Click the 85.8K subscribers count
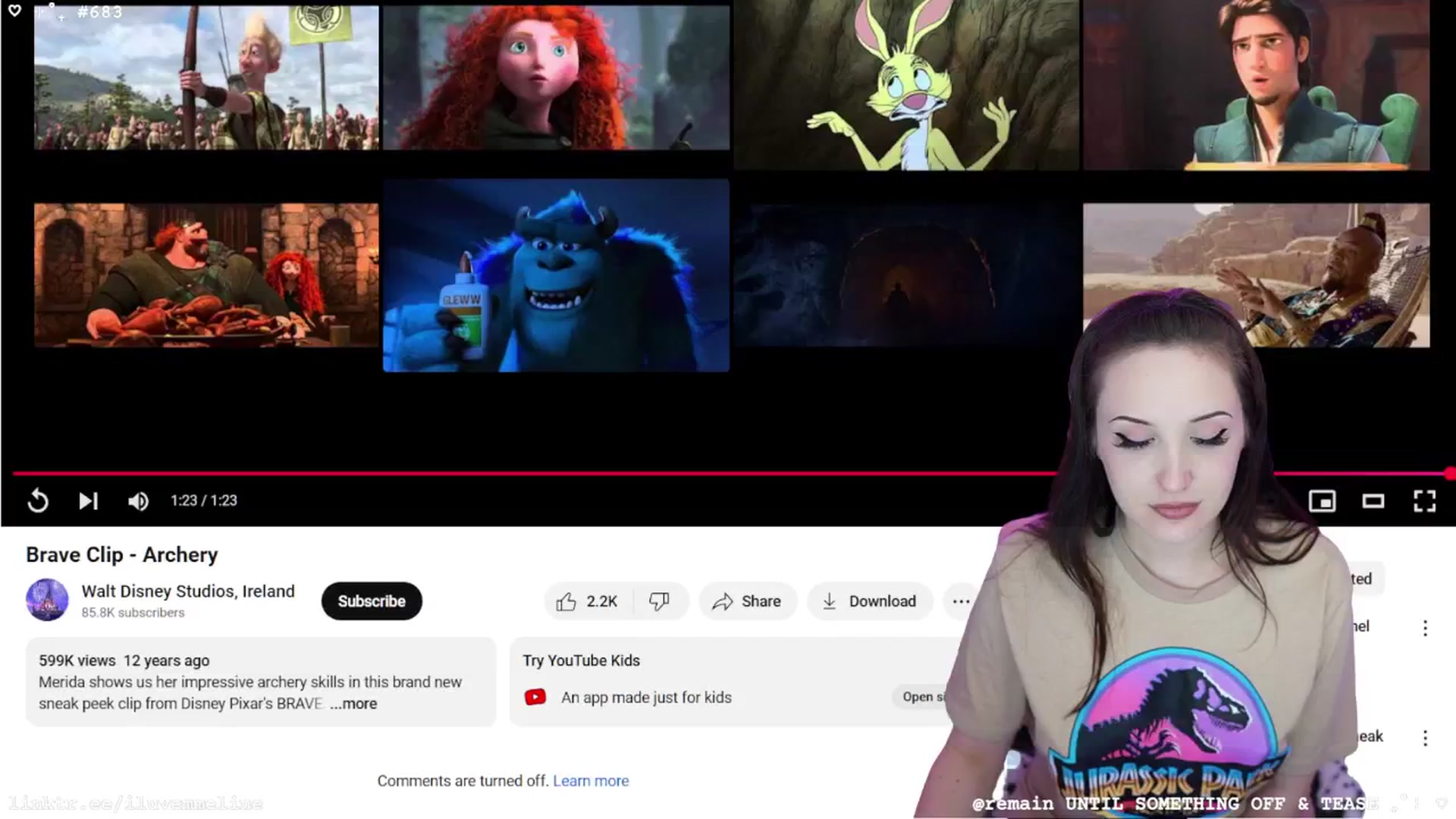The width and height of the screenshot is (1456, 819). pos(133,613)
